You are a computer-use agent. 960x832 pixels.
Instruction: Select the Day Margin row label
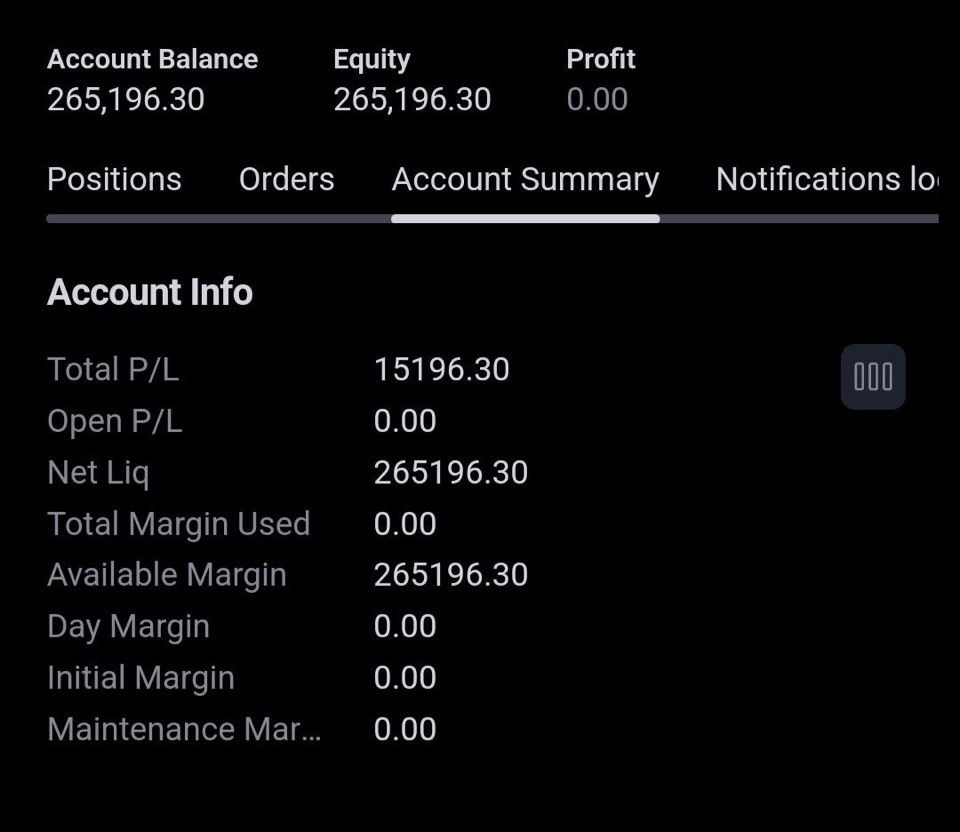pos(129,627)
